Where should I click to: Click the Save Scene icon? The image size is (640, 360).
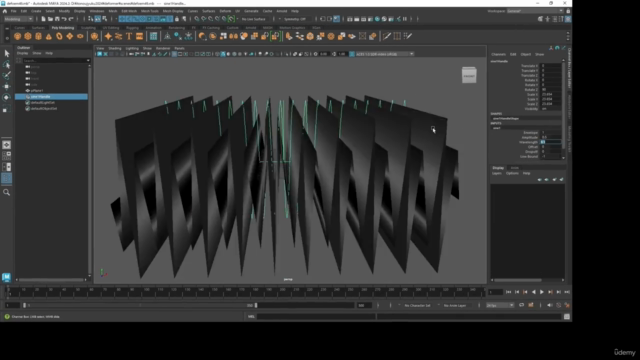(x=57, y=19)
